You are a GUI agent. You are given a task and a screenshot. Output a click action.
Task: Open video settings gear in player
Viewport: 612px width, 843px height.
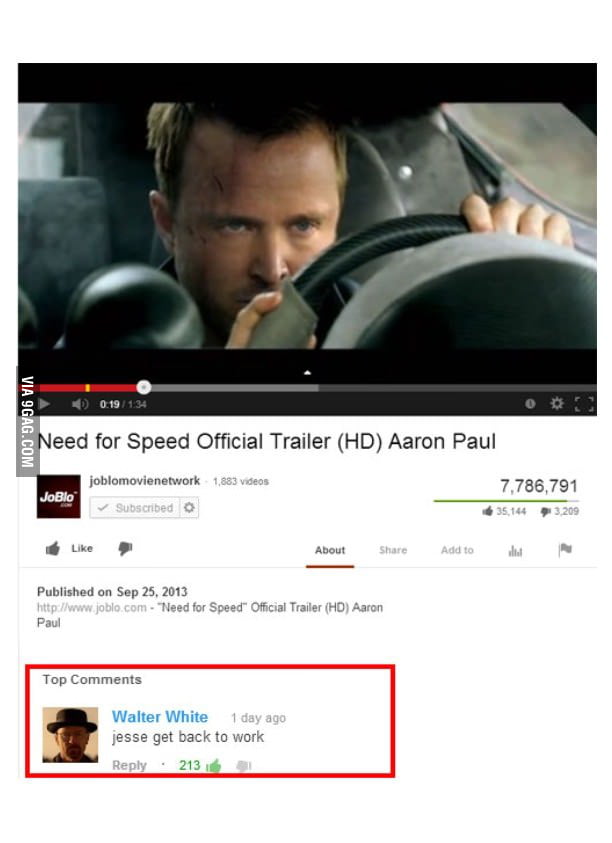click(557, 403)
